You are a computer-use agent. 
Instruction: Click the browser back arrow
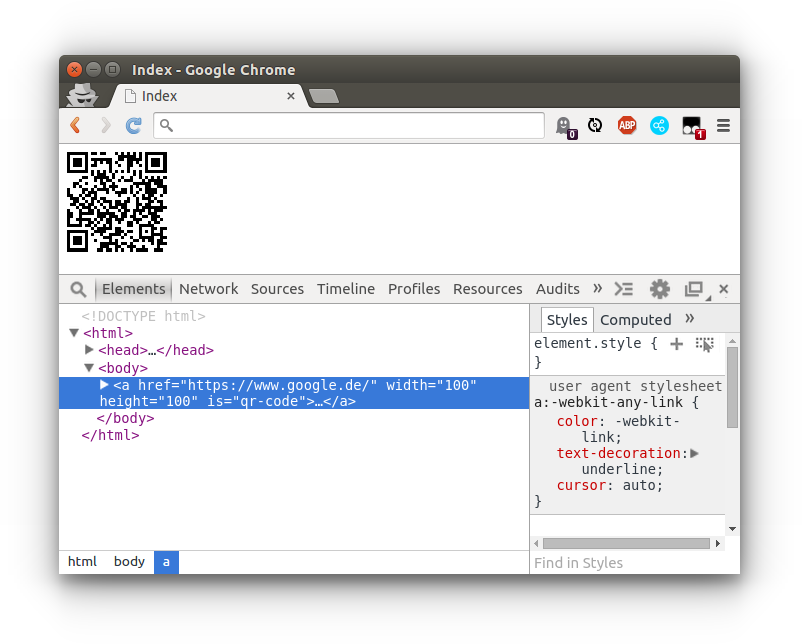coord(76,125)
